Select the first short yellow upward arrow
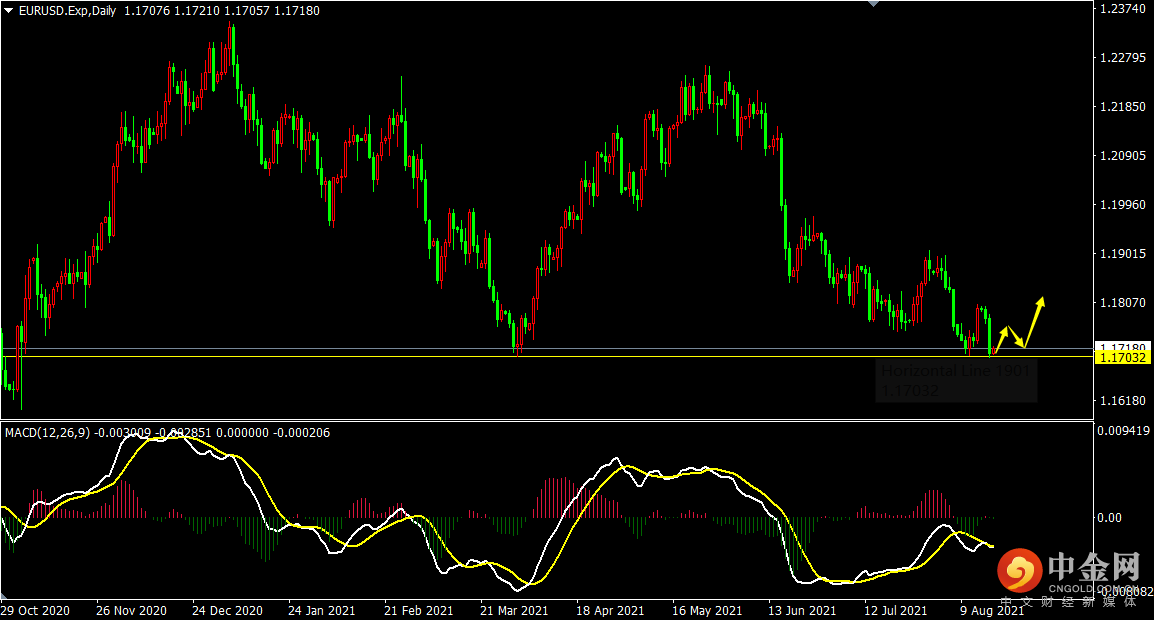This screenshot has width=1154, height=620. (1001, 338)
